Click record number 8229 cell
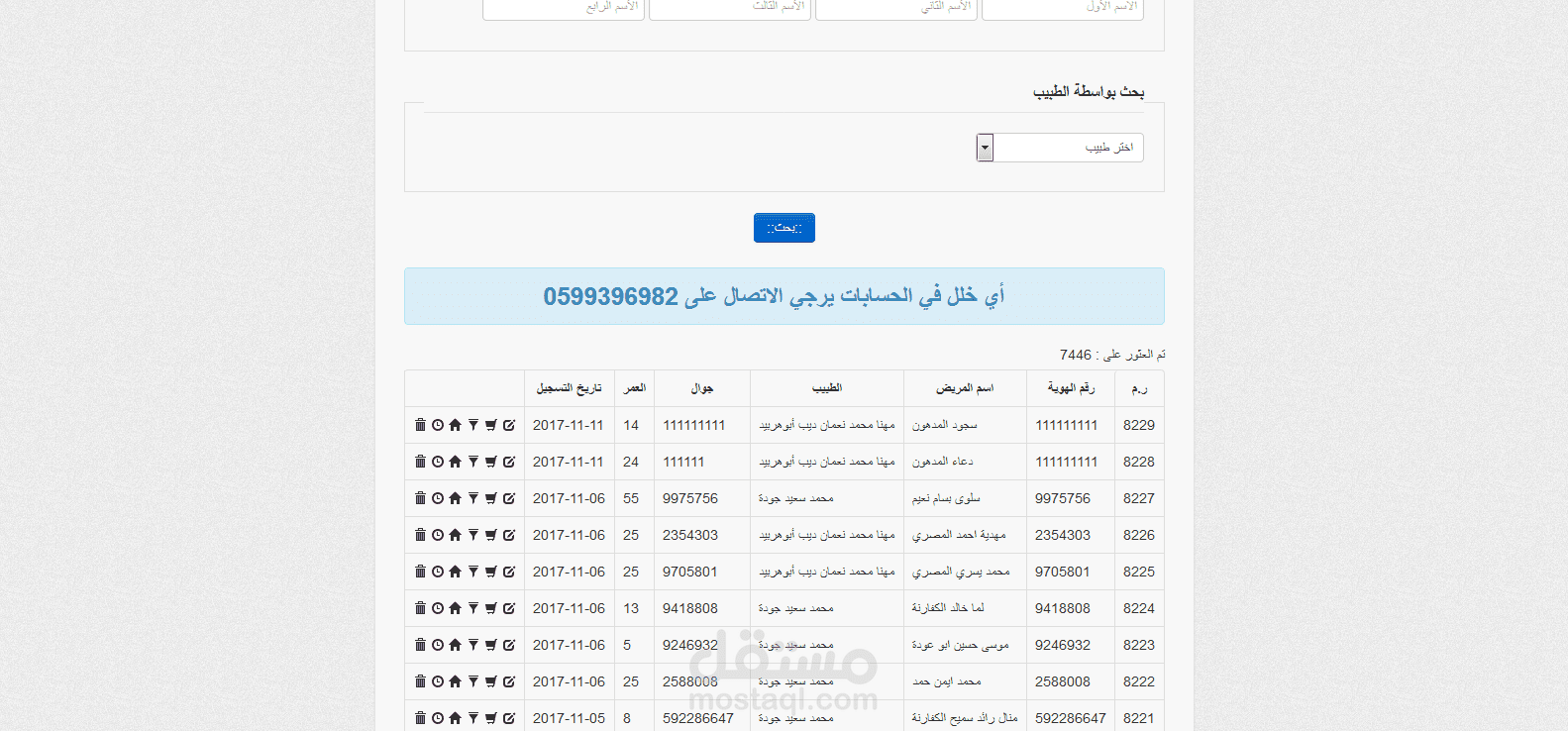This screenshot has width=1568, height=731. coord(1139,425)
